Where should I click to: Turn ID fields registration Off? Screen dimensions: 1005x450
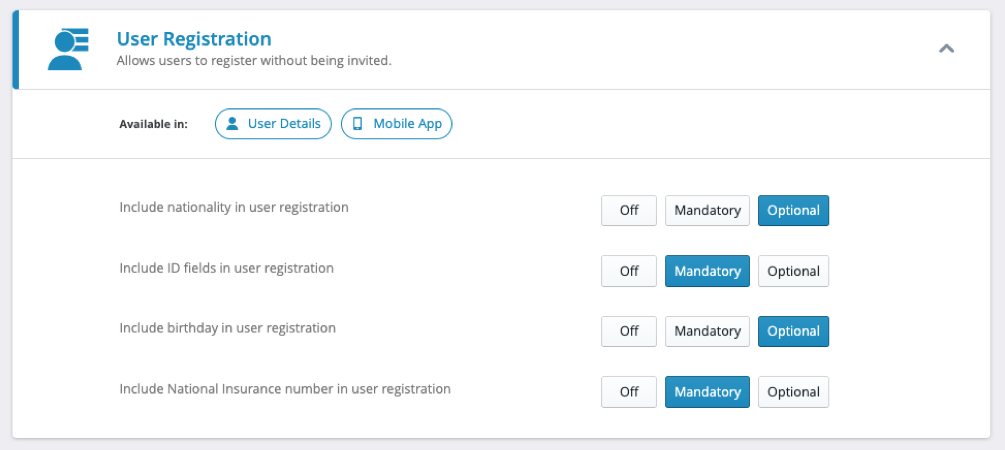(629, 271)
